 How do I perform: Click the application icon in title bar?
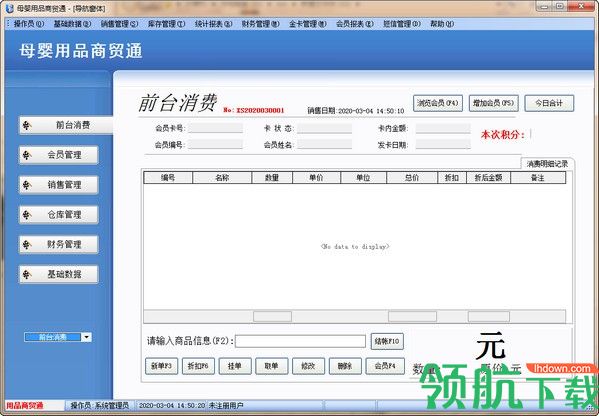[x=9, y=8]
